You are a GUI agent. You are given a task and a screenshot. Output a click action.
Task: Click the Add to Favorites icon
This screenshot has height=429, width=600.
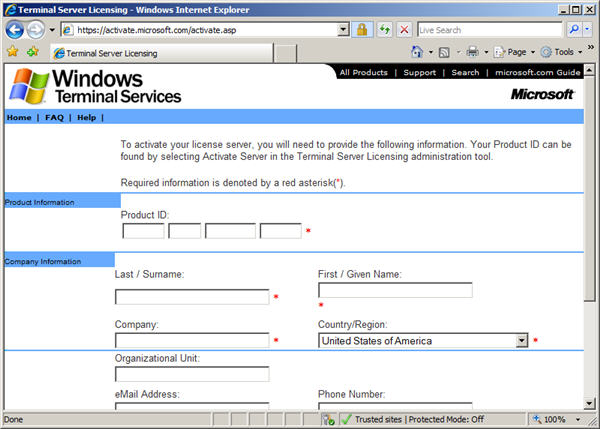pos(33,52)
